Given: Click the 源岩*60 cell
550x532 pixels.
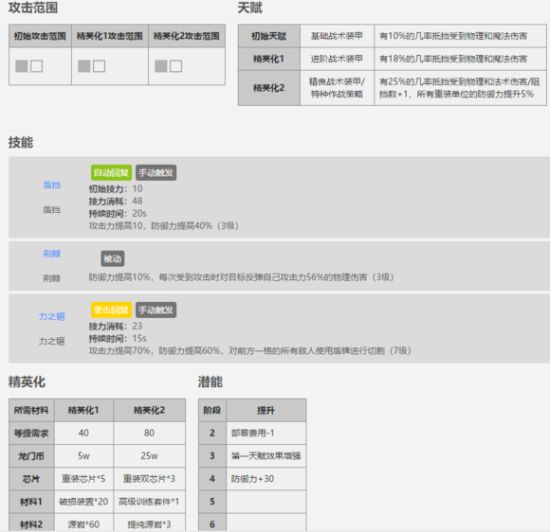Looking at the screenshot, I should (x=84, y=523).
